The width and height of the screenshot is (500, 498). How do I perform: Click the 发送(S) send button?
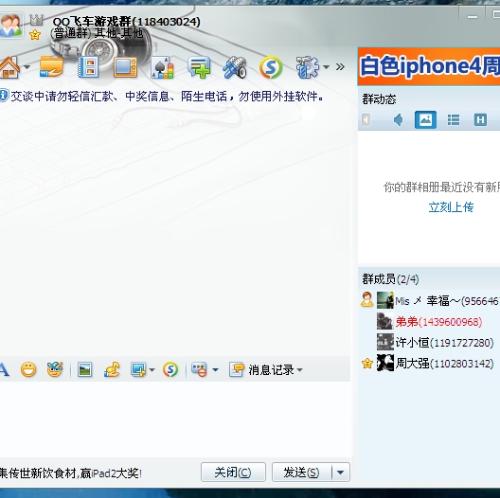point(302,472)
